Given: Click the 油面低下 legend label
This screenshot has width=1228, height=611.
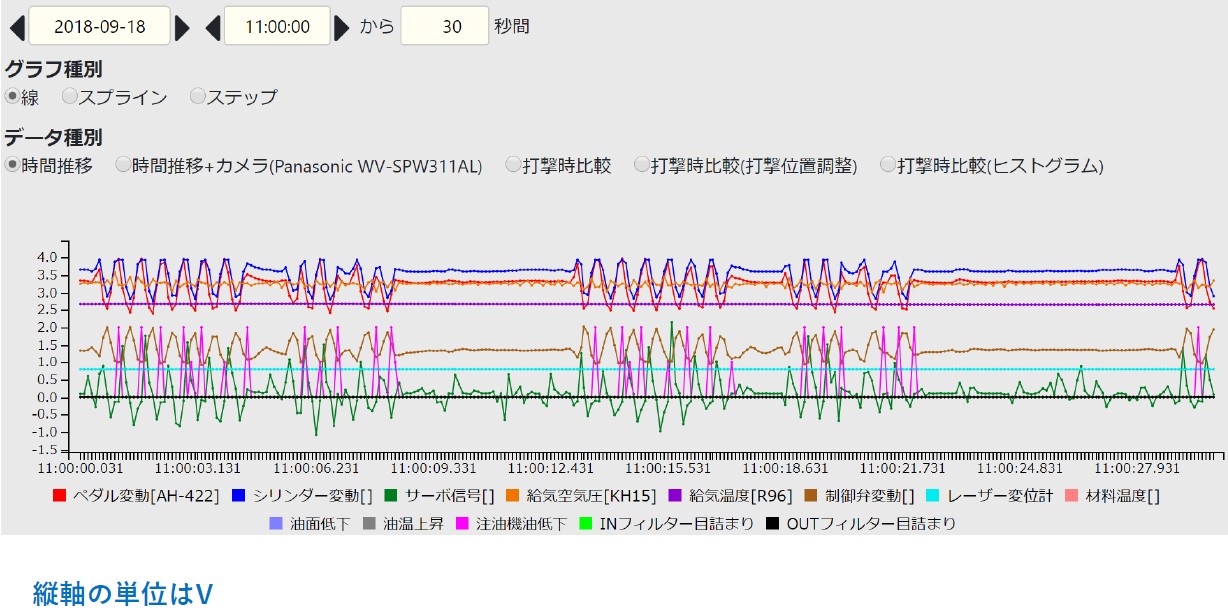Looking at the screenshot, I should pyautogui.click(x=320, y=523).
